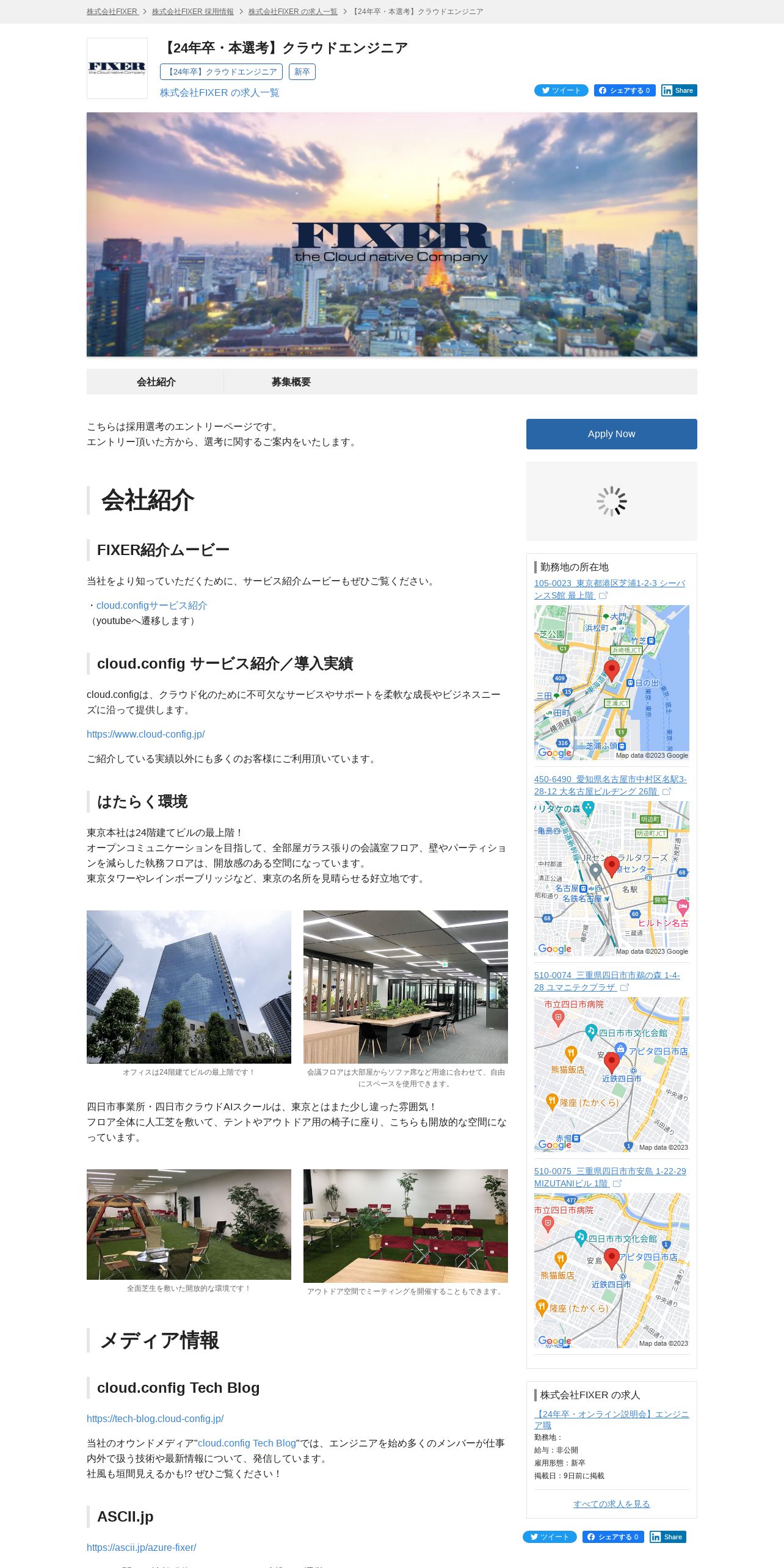Open cloud.configサービス紹介 video link
The width and height of the screenshot is (784, 1568).
point(152,606)
